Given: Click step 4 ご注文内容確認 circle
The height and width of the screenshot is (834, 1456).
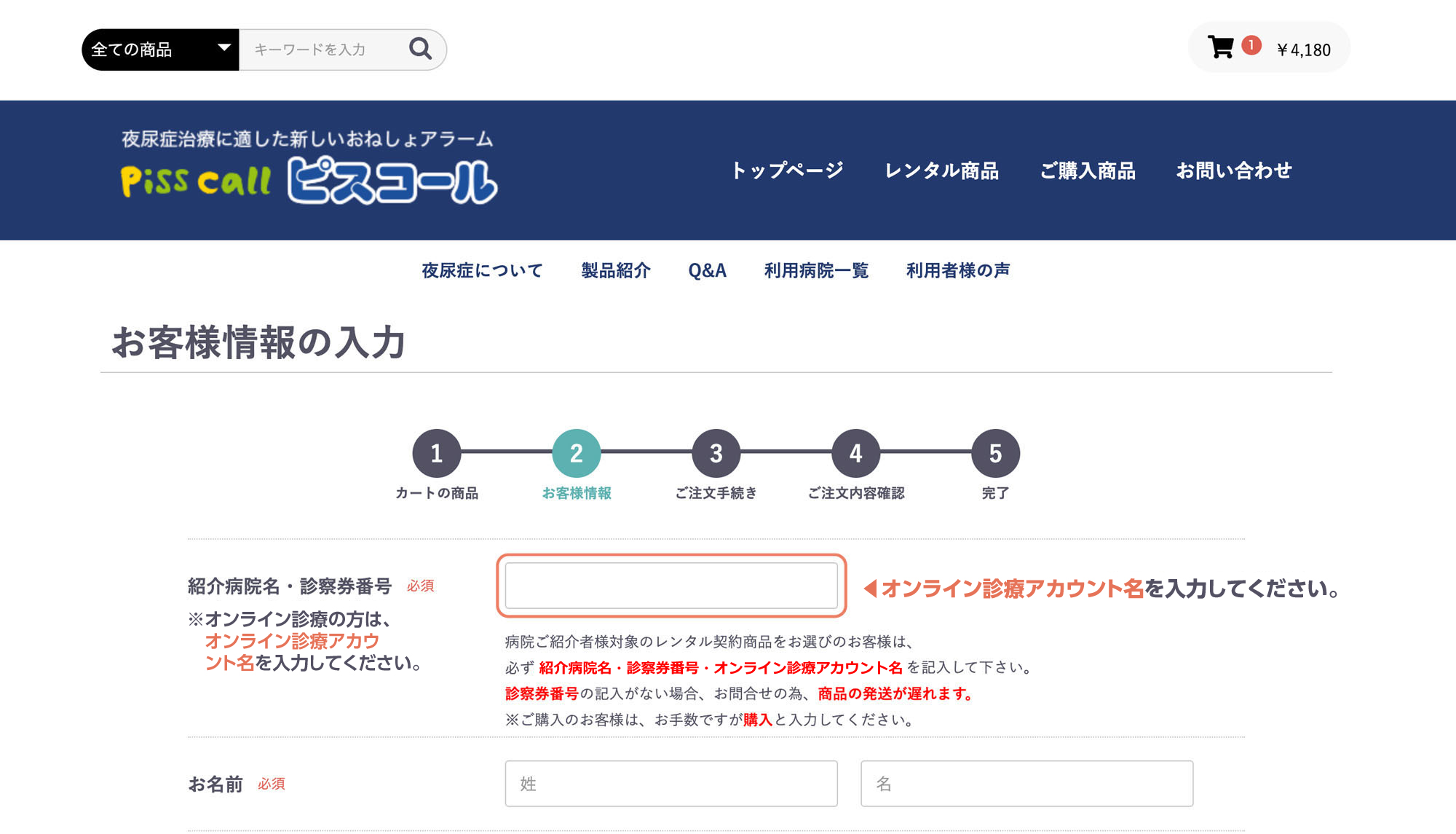Looking at the screenshot, I should [x=856, y=453].
